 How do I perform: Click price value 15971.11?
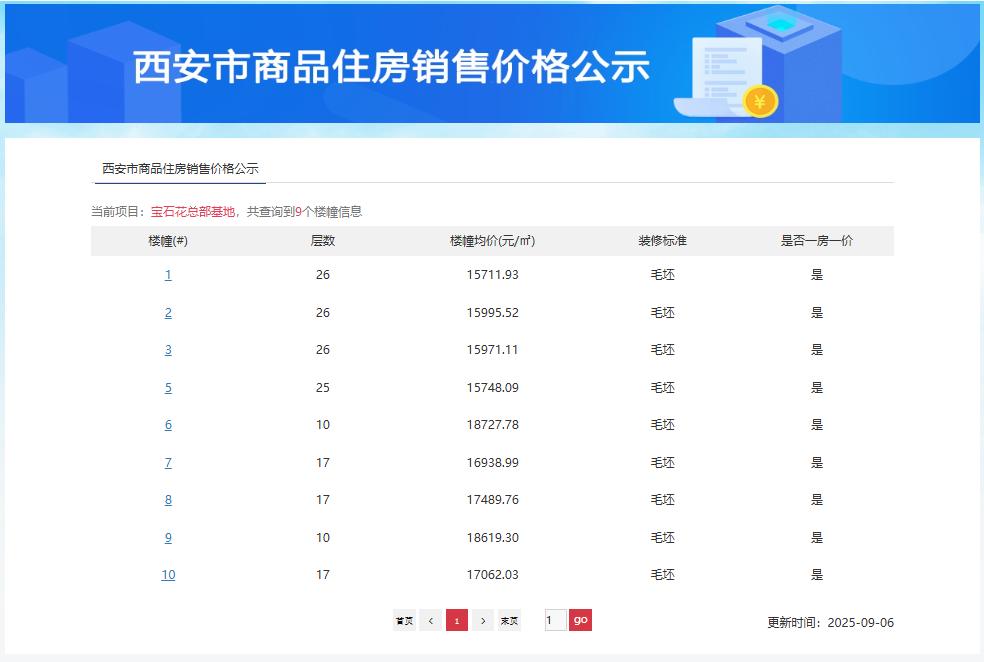[x=493, y=350]
